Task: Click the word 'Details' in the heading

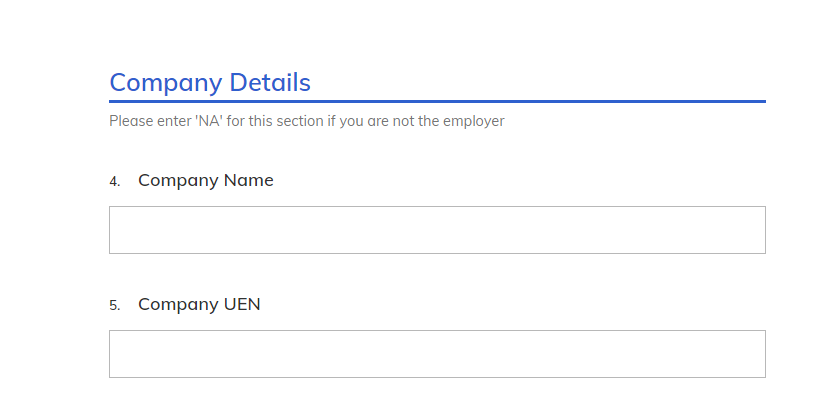Action: point(270,83)
